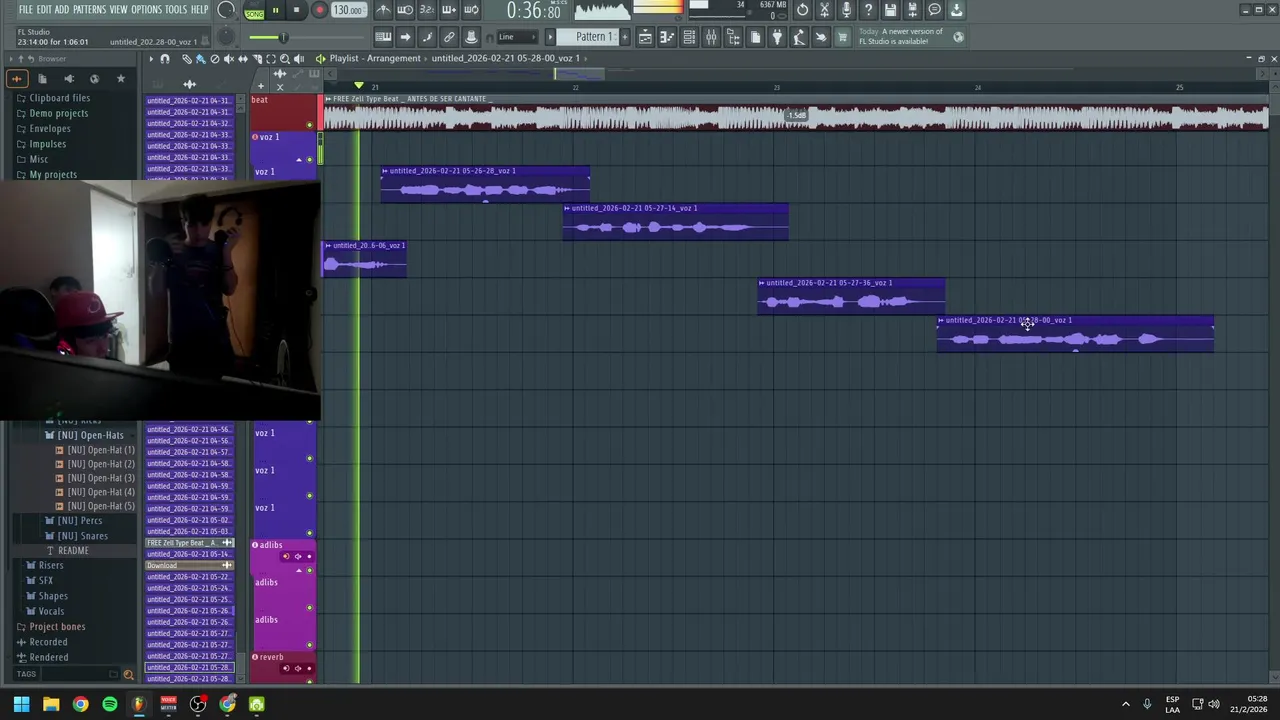Toggle typing keyboard to piano icon
The image size is (1280, 720).
coord(383,37)
